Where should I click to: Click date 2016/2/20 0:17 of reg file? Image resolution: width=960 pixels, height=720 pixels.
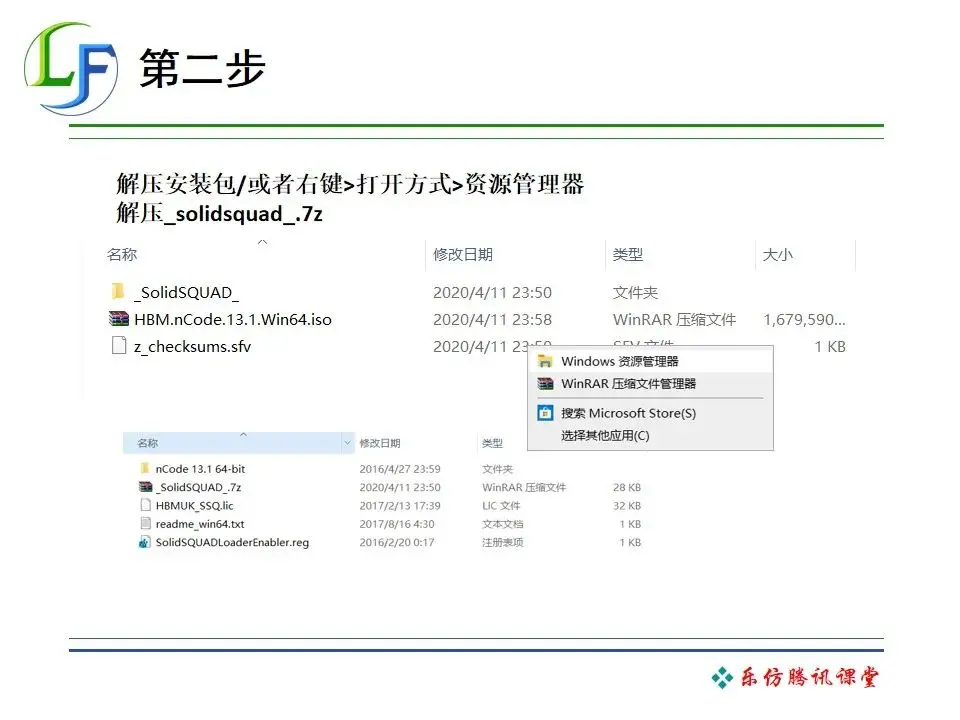point(397,542)
